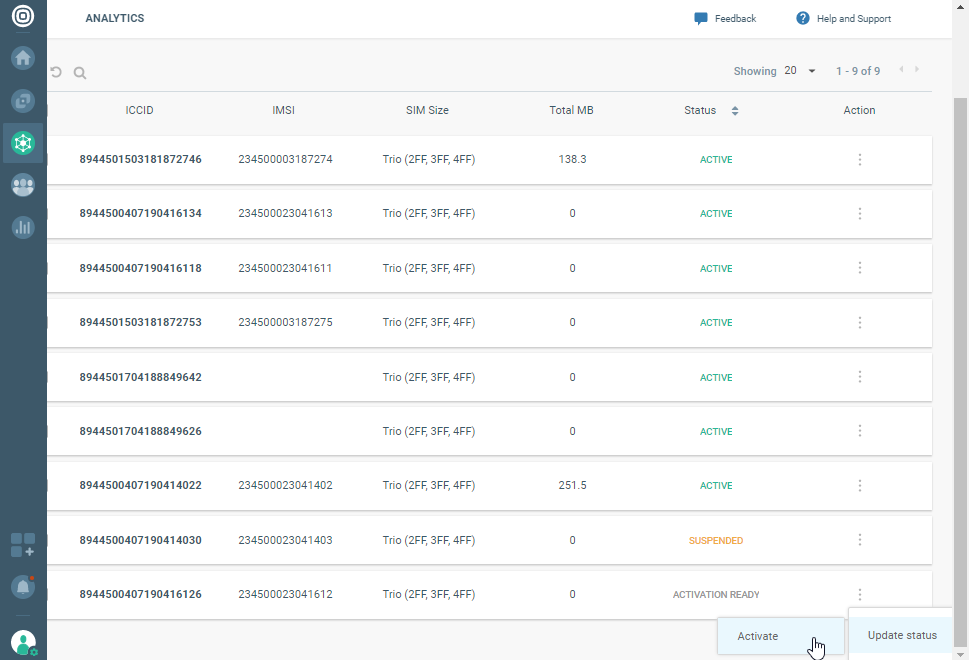The image size is (969, 660).
Task: Click the analytics bar chart sidebar icon
Action: (x=23, y=227)
